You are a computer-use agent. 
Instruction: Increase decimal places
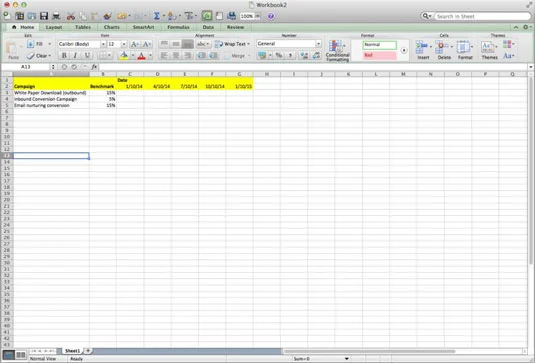coord(304,55)
